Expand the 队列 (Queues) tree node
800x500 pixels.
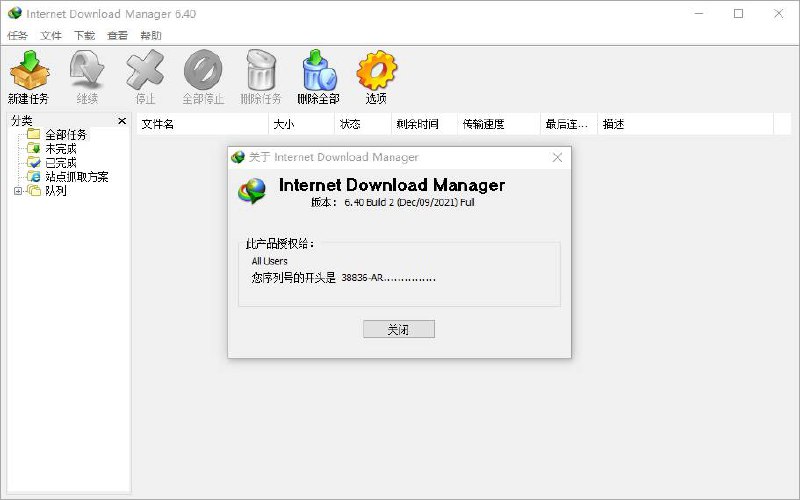tap(18, 191)
